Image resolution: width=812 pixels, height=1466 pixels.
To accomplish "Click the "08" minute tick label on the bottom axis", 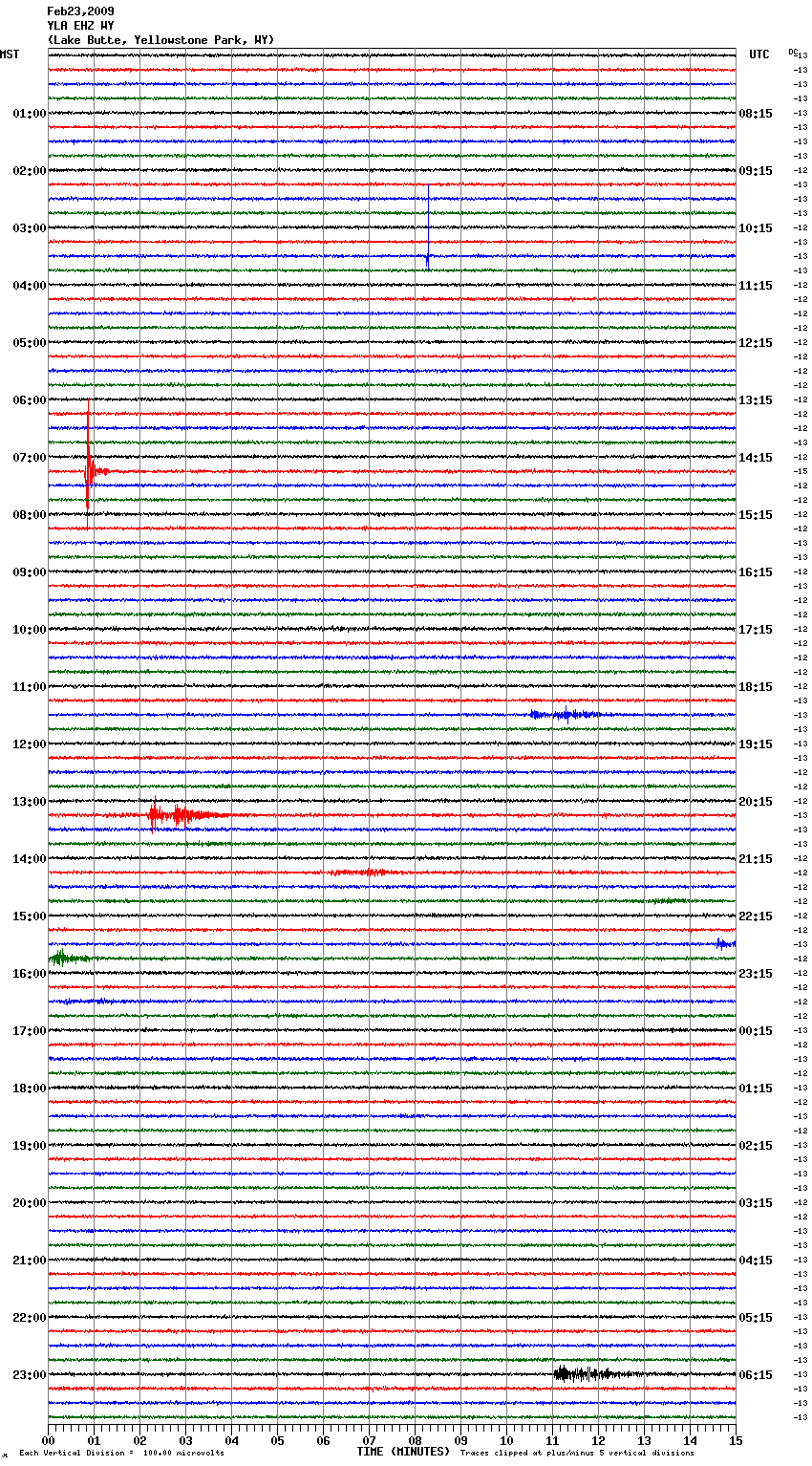I will [415, 1440].
